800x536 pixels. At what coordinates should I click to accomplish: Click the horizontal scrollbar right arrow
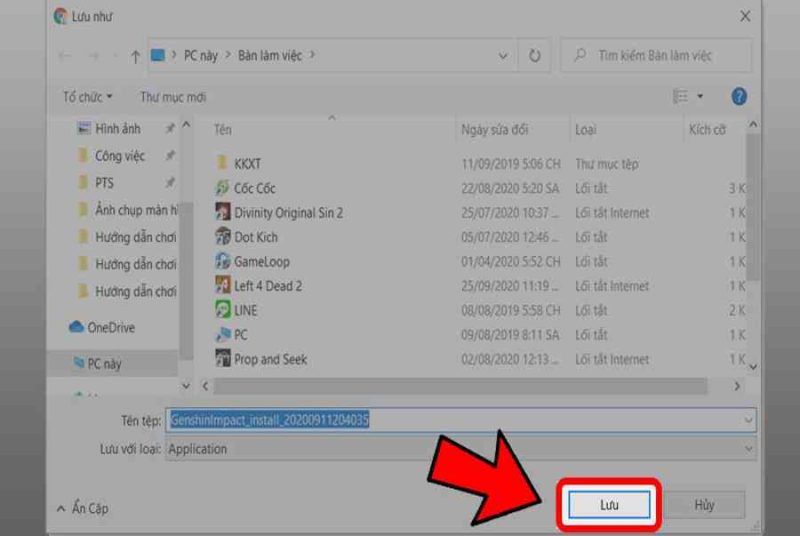(x=737, y=386)
